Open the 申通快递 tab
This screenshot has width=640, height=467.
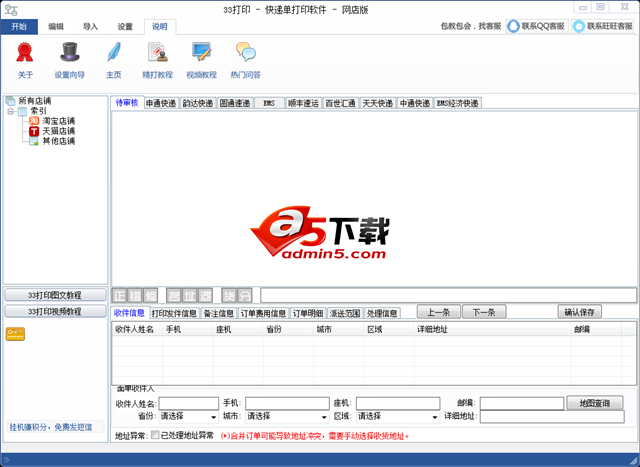coord(161,103)
